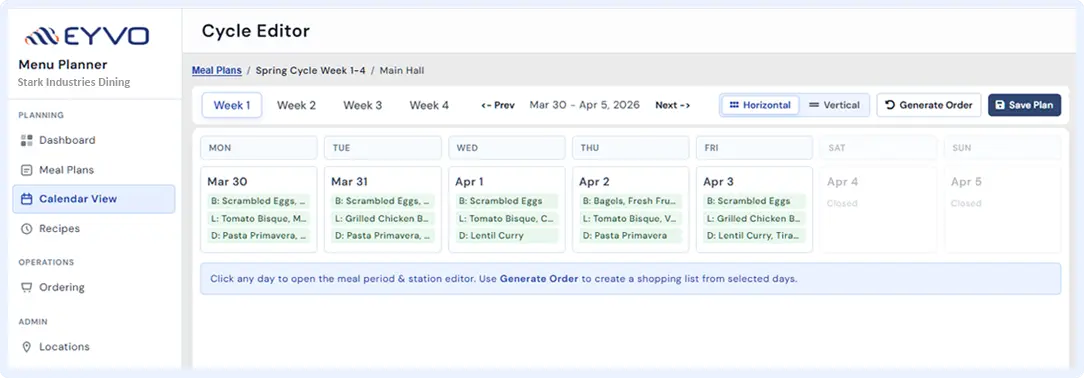
Task: Click Apr 3 Lentil Curry dinner entry
Action: pos(754,236)
